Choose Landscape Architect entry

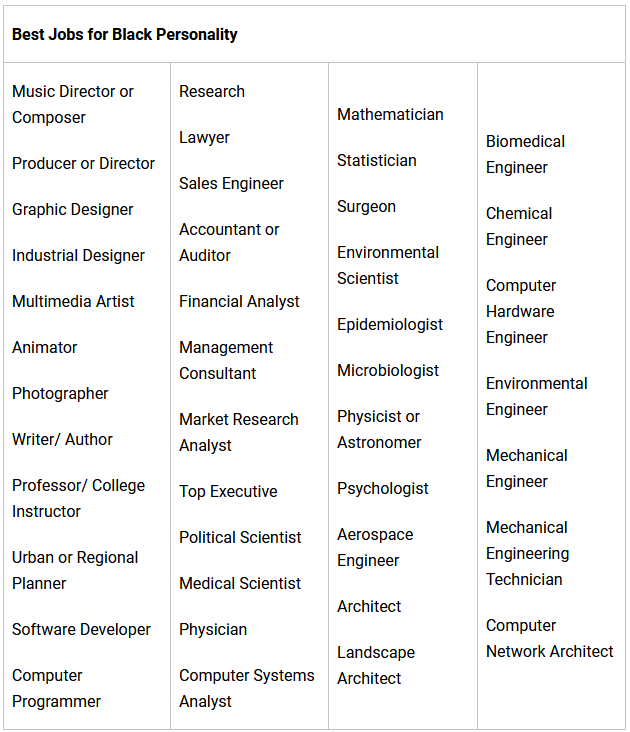coord(376,665)
